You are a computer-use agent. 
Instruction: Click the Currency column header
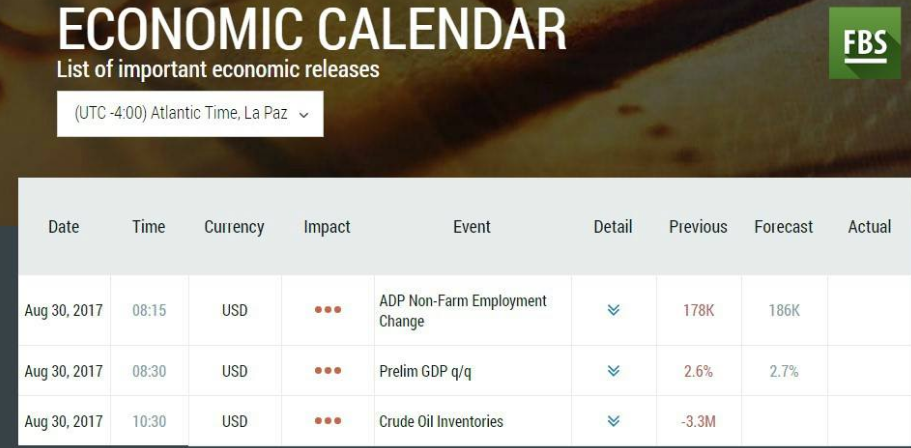coord(234,227)
